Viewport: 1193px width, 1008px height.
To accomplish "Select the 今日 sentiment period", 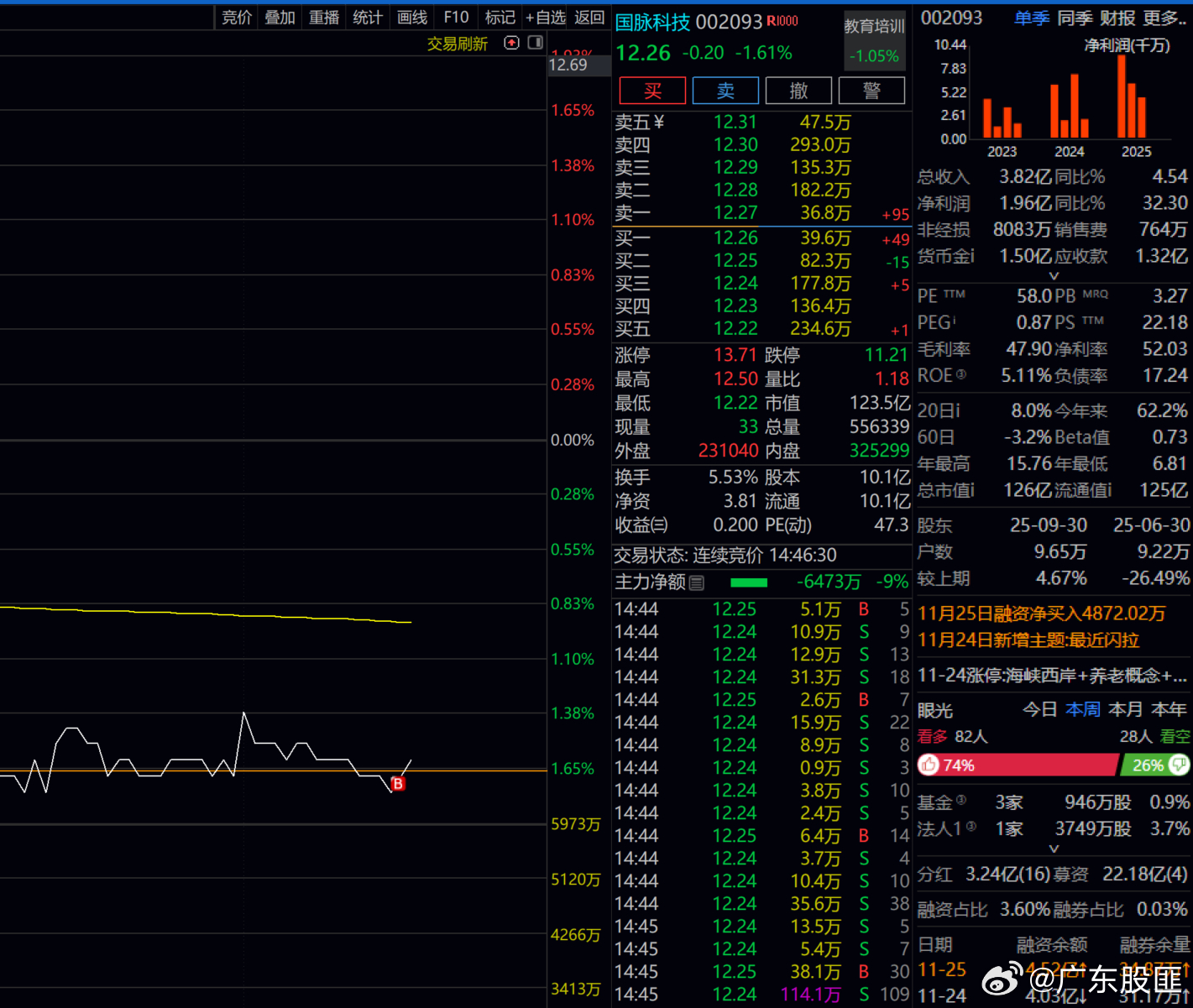I will (x=1039, y=710).
